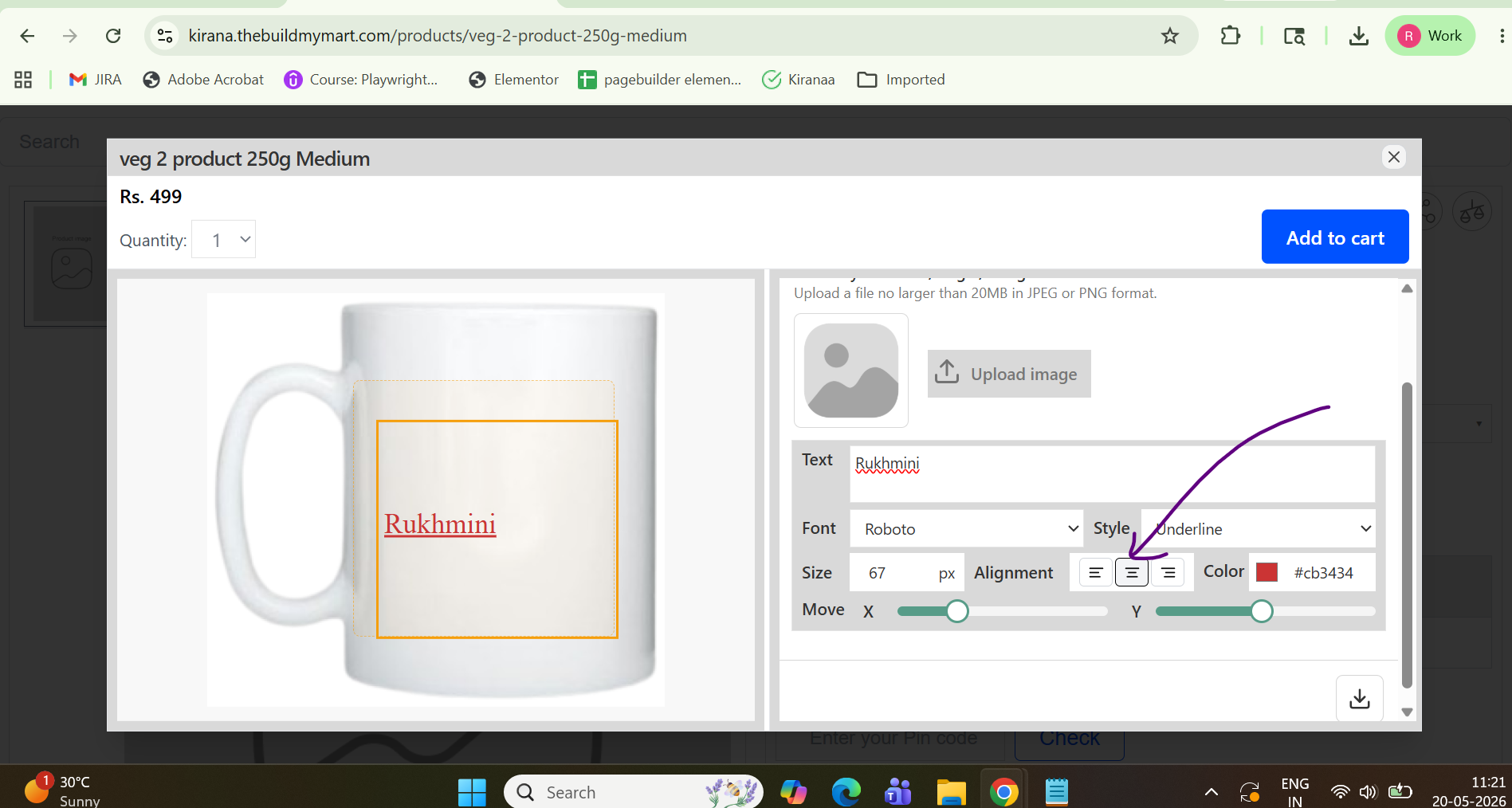Open Microsoft Edge from the taskbar
Screen dimensions: 1512x808
click(x=846, y=792)
